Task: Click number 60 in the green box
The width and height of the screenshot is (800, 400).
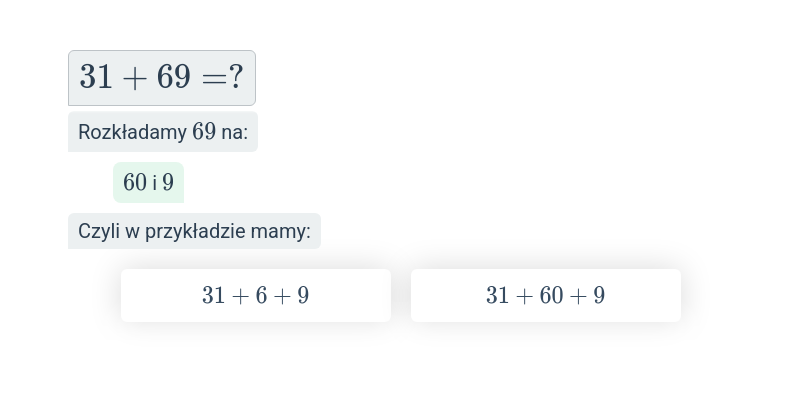Action: [x=135, y=183]
